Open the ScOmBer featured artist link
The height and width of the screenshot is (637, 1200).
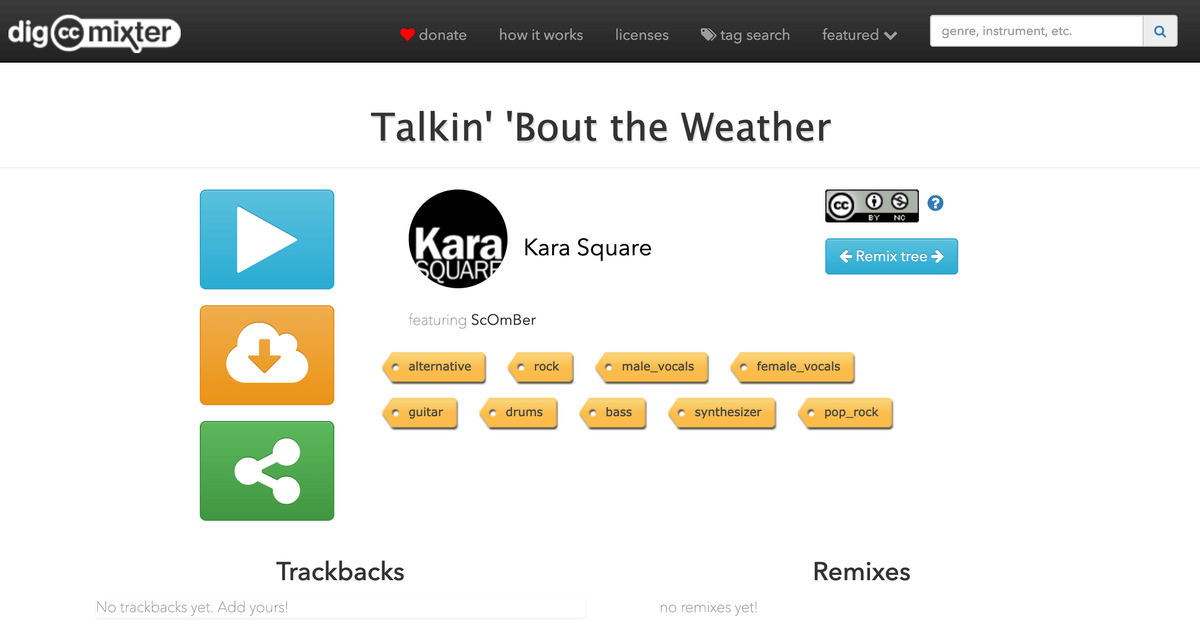[x=503, y=320]
